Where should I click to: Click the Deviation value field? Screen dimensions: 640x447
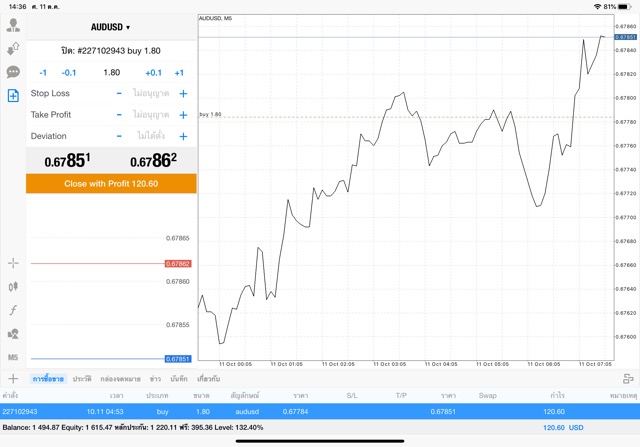coord(151,136)
